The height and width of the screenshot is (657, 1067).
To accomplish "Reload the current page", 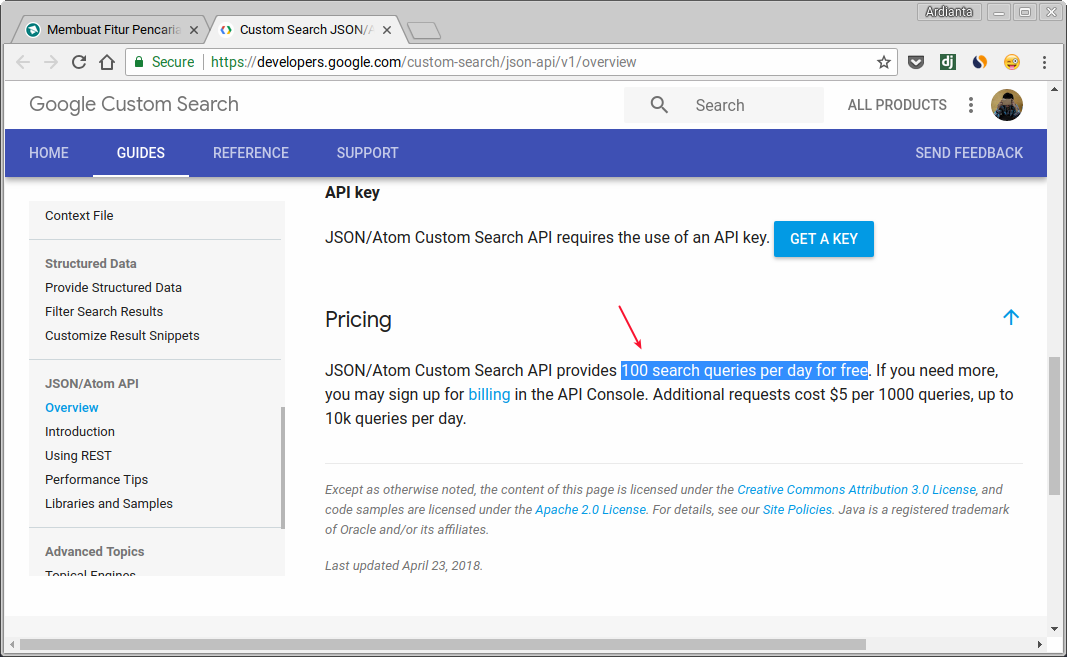I will point(79,62).
